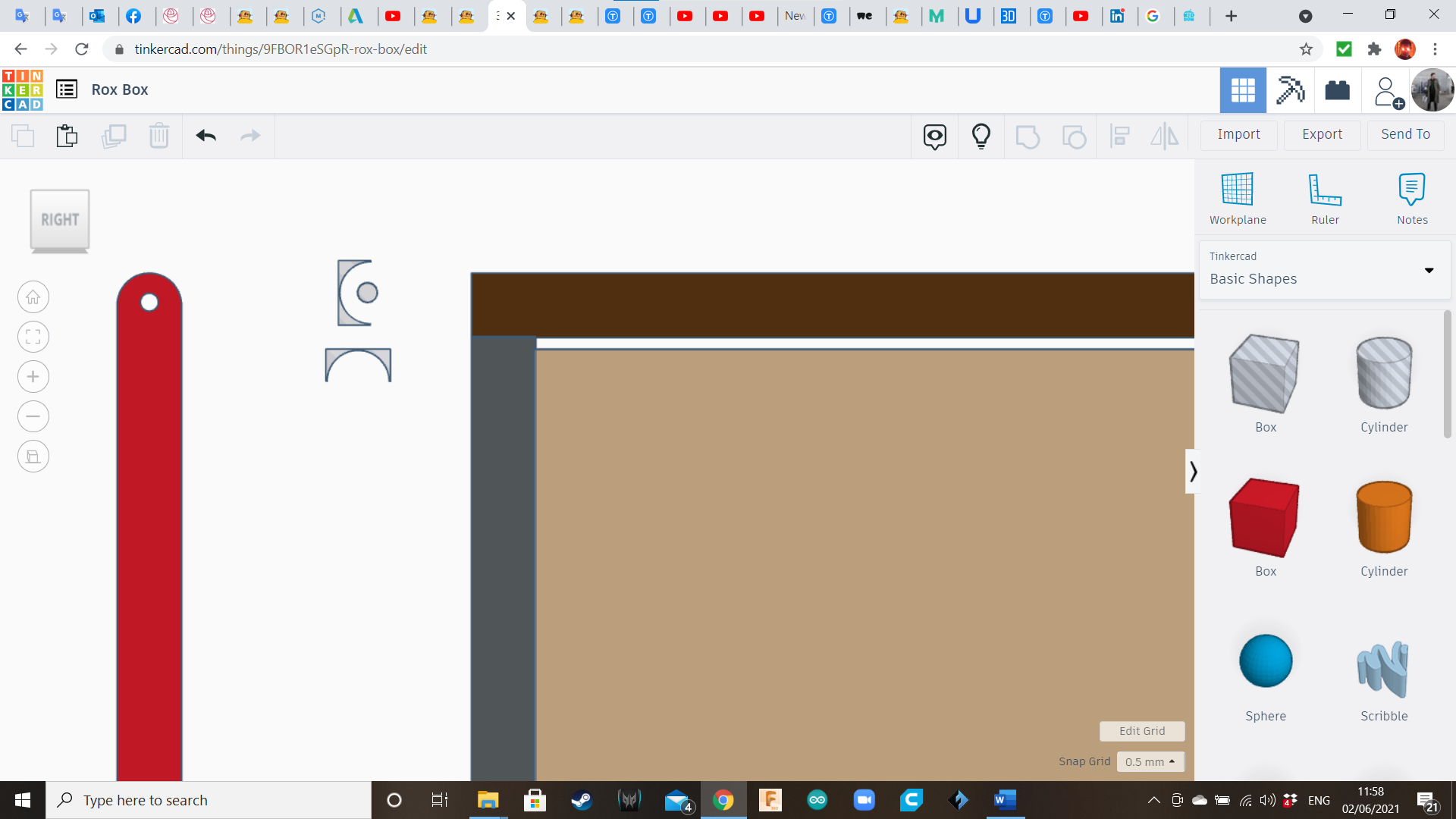Zoom out with the minus button

33,416
